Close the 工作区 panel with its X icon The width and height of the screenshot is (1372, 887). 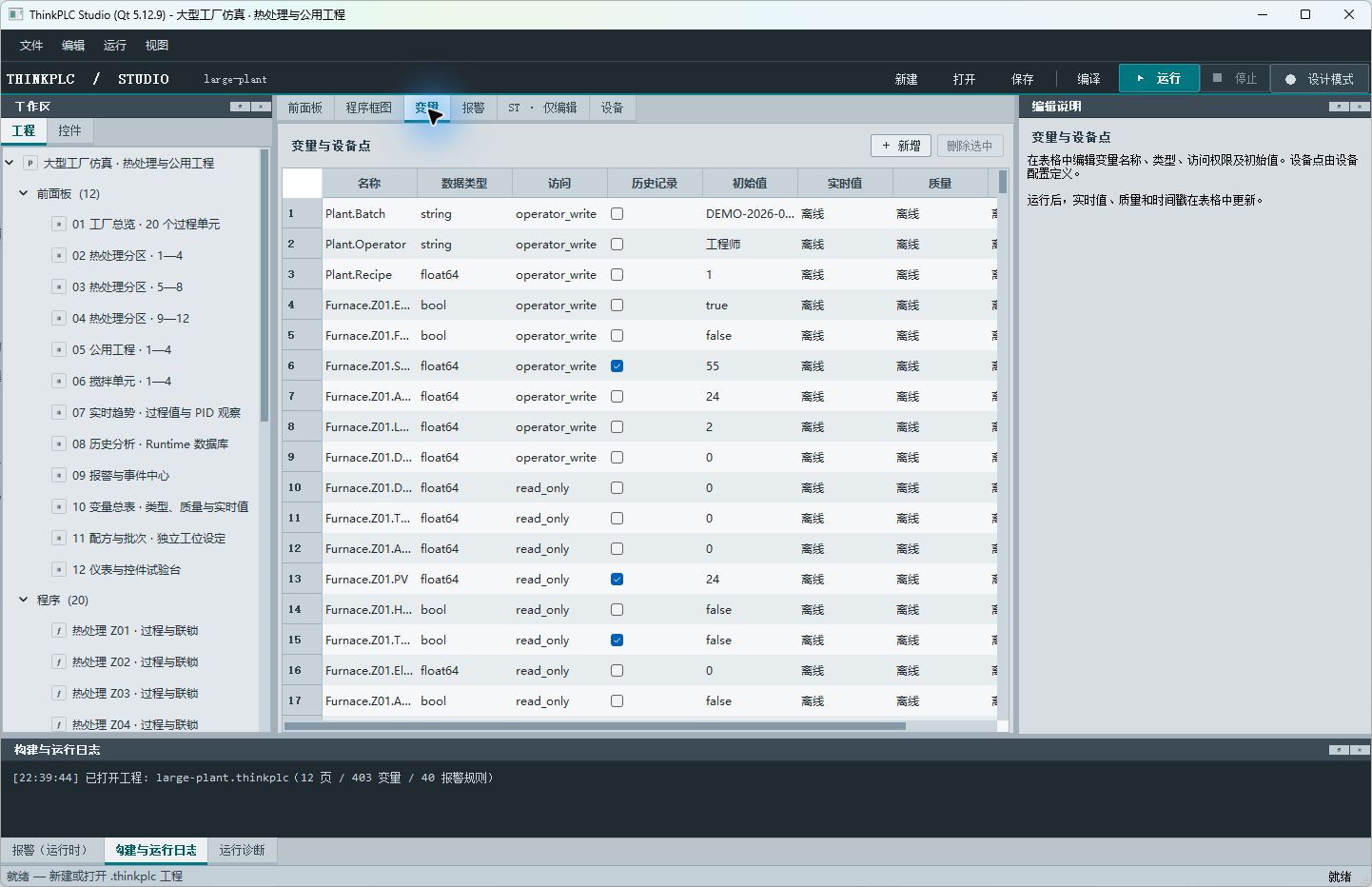[x=261, y=107]
